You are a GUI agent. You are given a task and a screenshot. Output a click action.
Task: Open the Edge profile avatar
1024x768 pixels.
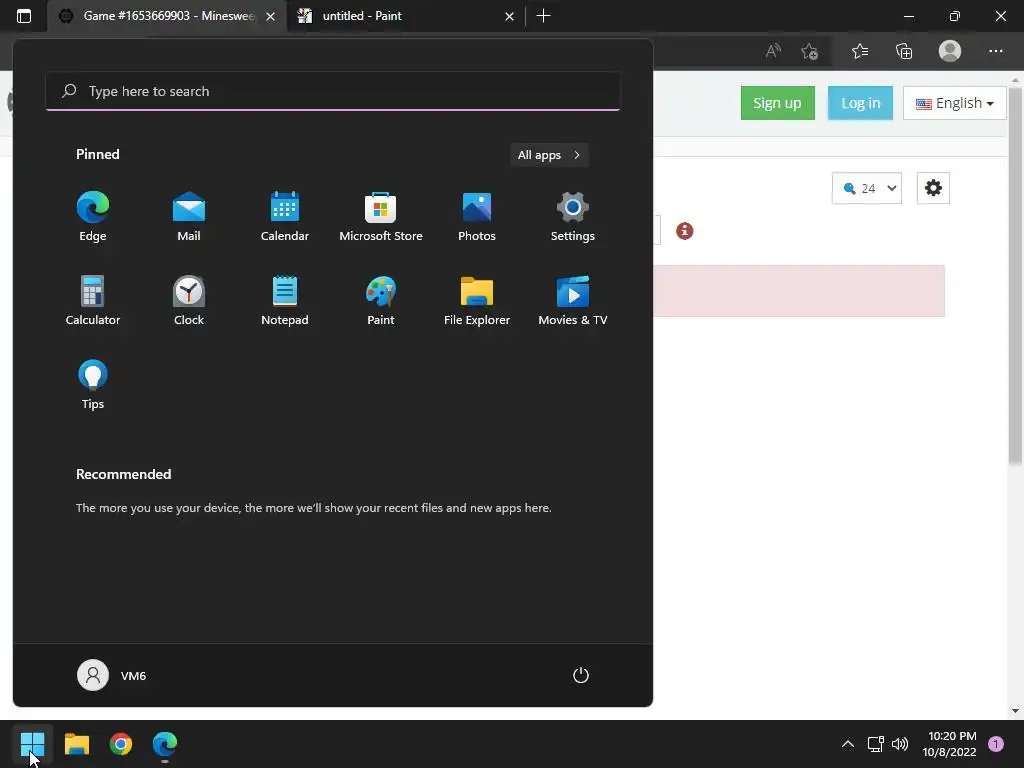[950, 51]
